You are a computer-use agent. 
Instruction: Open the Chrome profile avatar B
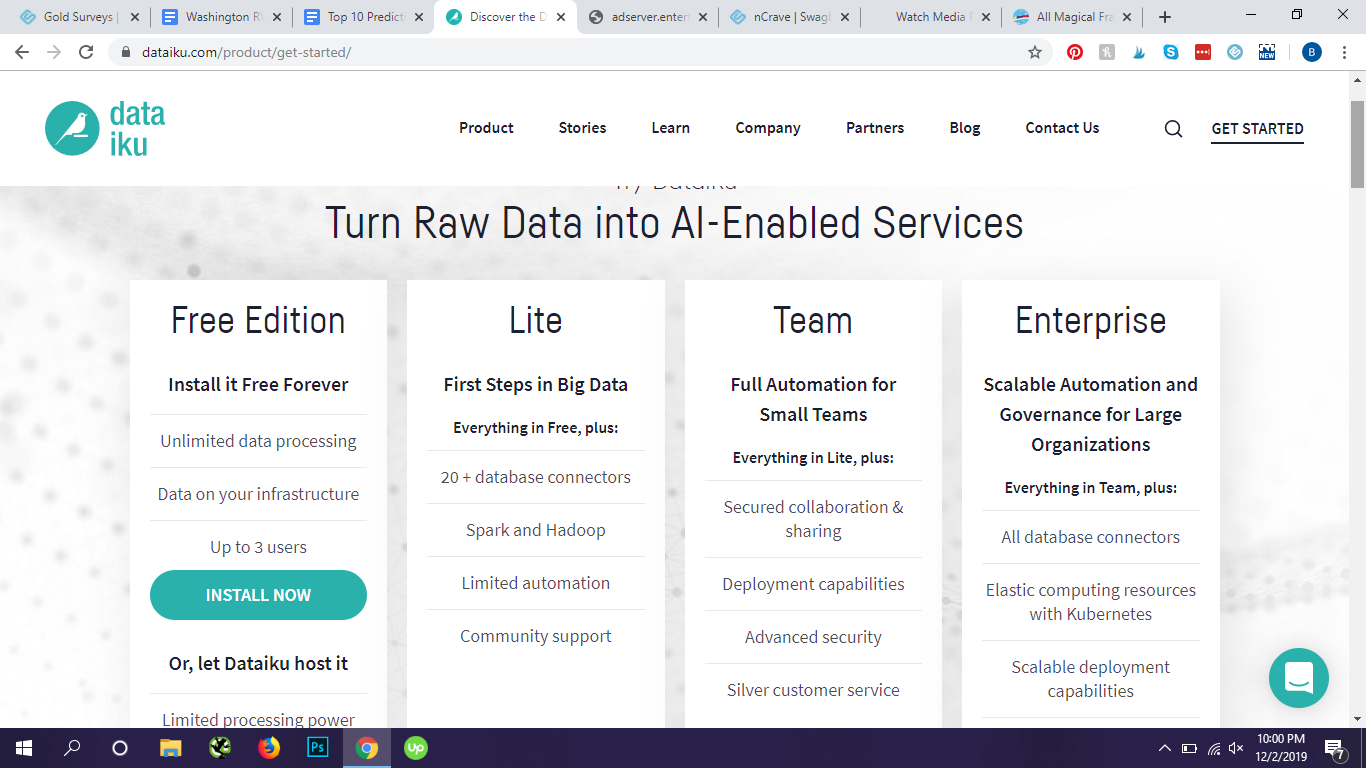pos(1311,52)
